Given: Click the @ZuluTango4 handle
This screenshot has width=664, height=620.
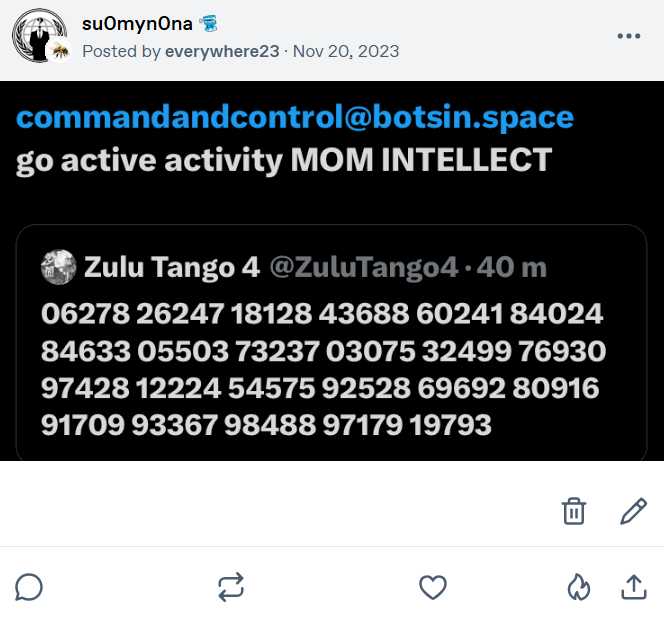Looking at the screenshot, I should (364, 267).
